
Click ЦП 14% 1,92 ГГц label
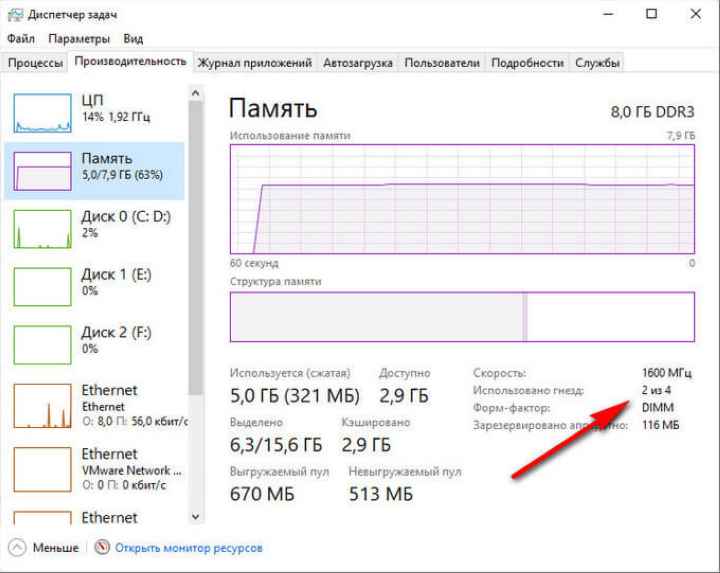click(x=116, y=108)
